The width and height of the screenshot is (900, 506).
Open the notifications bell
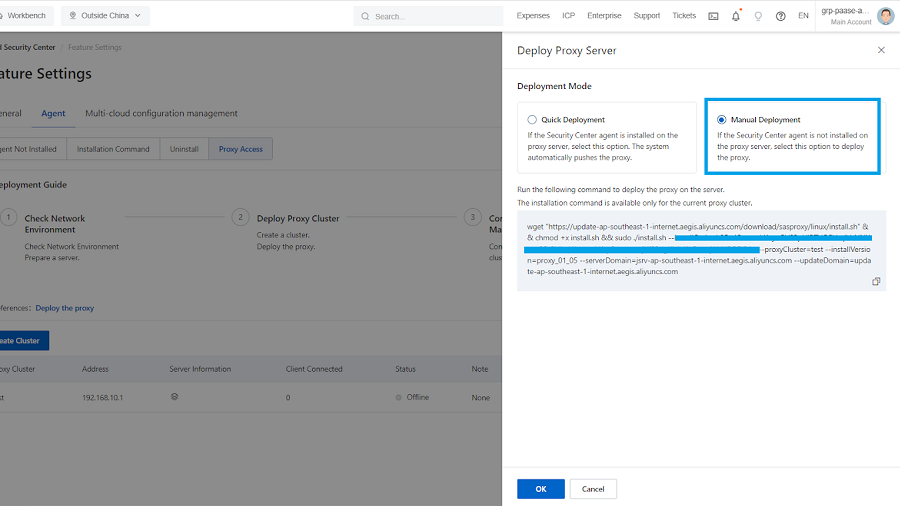coord(736,16)
